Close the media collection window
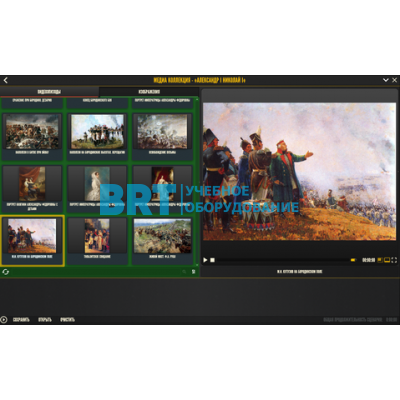 (394, 80)
